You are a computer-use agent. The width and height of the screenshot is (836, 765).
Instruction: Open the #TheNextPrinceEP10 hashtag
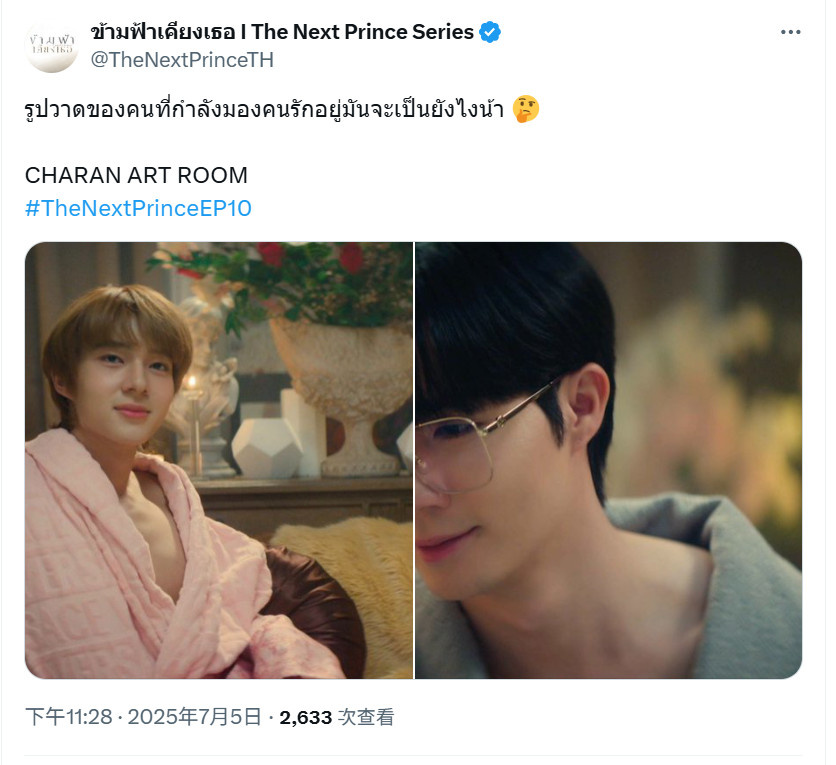[x=138, y=208]
